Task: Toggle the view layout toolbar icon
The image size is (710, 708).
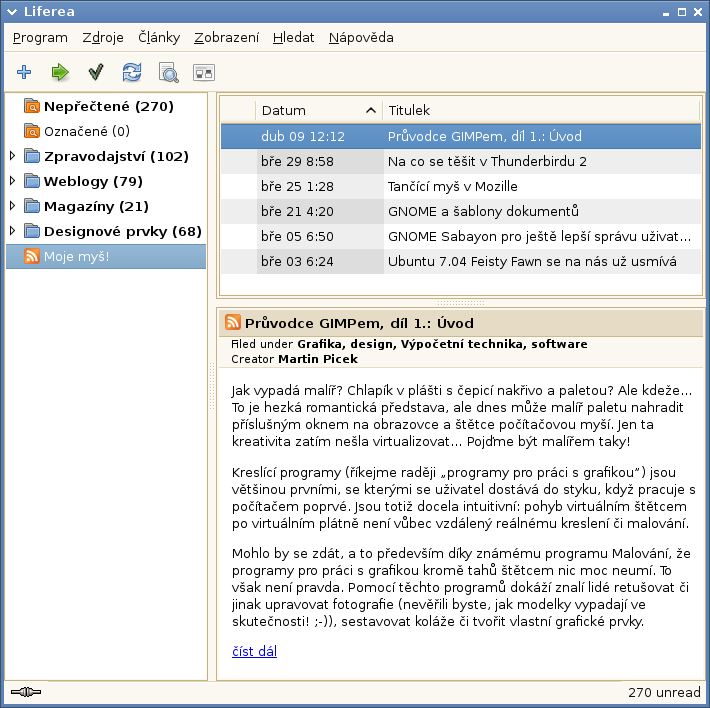Action: coord(204,72)
